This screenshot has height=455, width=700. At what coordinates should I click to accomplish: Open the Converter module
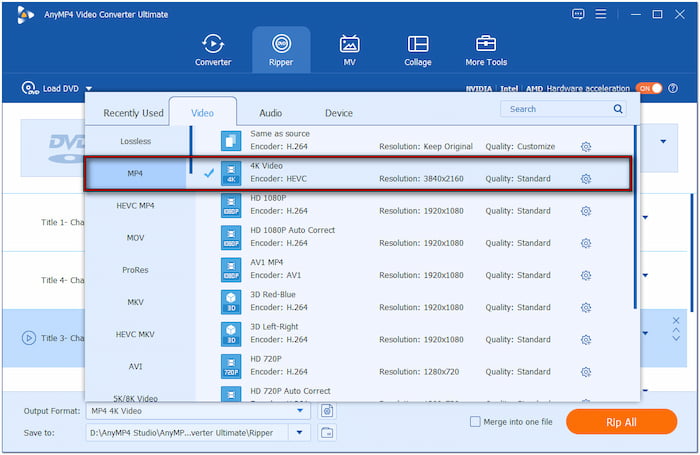click(x=213, y=50)
